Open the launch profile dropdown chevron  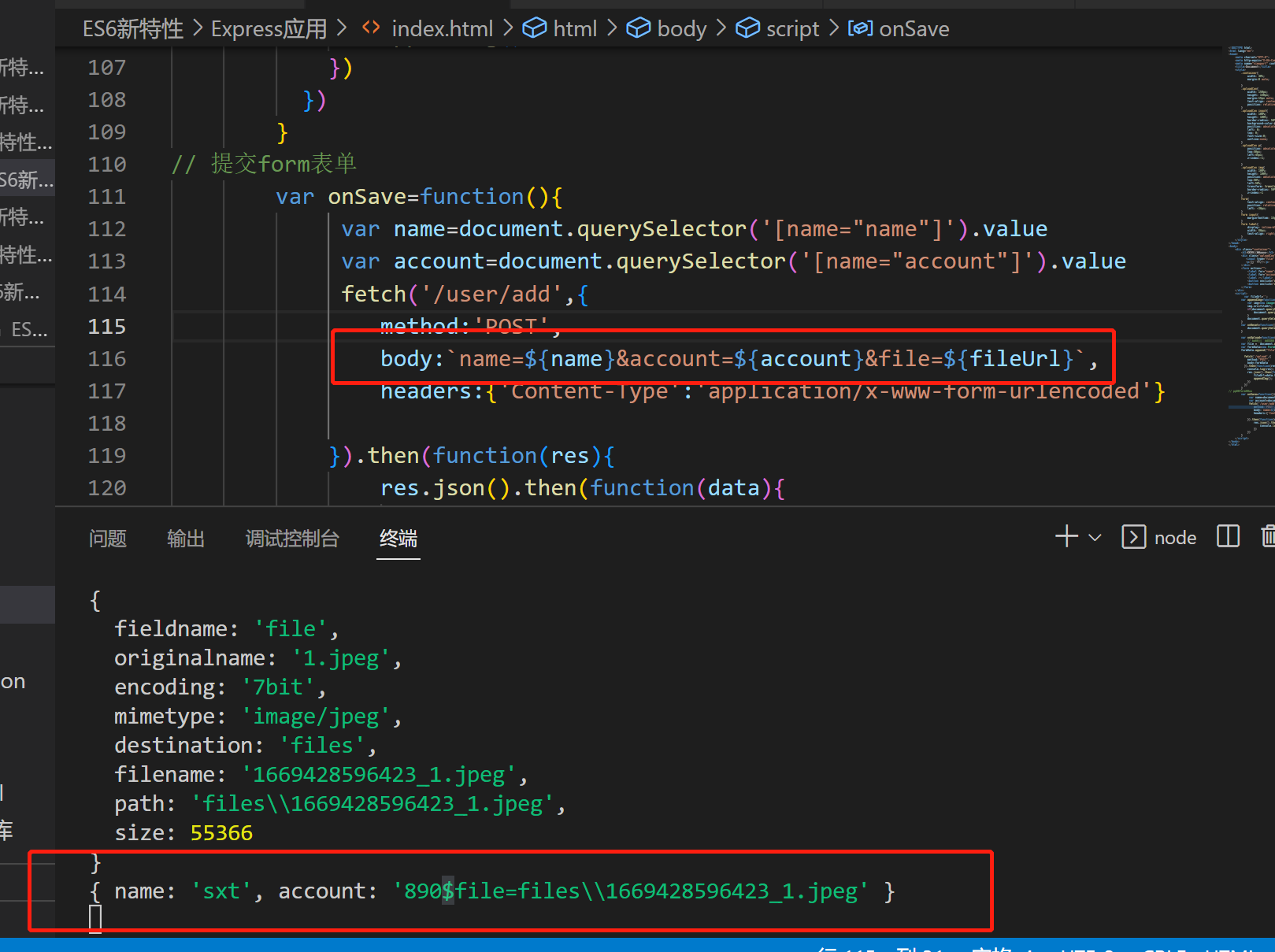1095,538
